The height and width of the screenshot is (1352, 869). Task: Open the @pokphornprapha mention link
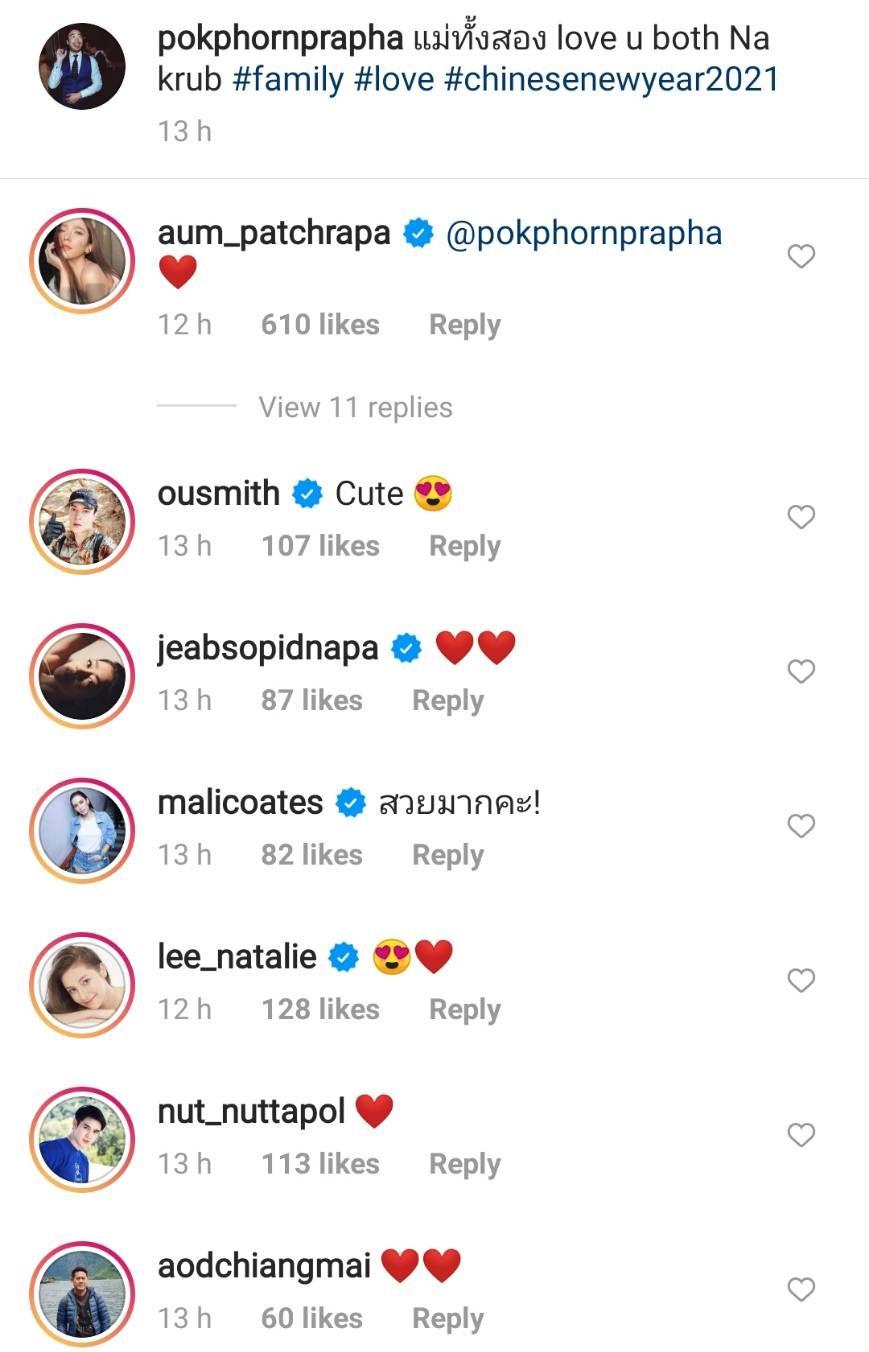(x=583, y=234)
